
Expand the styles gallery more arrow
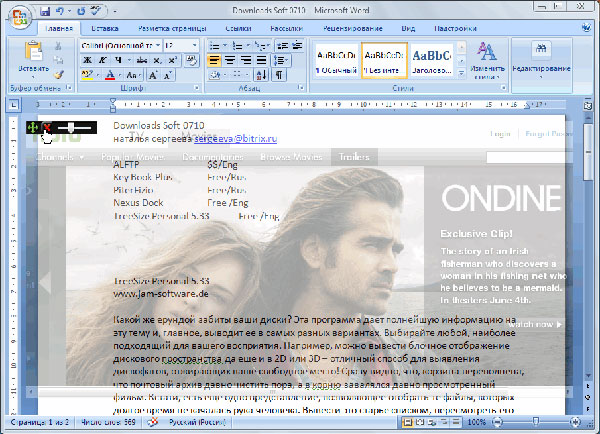pyautogui.click(x=461, y=73)
